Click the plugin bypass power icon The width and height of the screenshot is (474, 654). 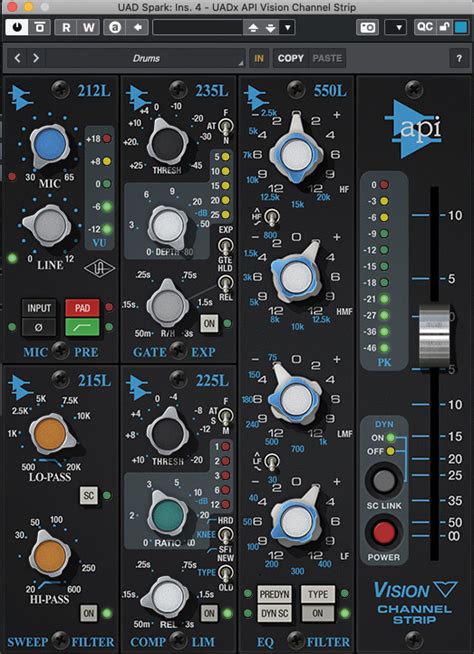point(17,28)
